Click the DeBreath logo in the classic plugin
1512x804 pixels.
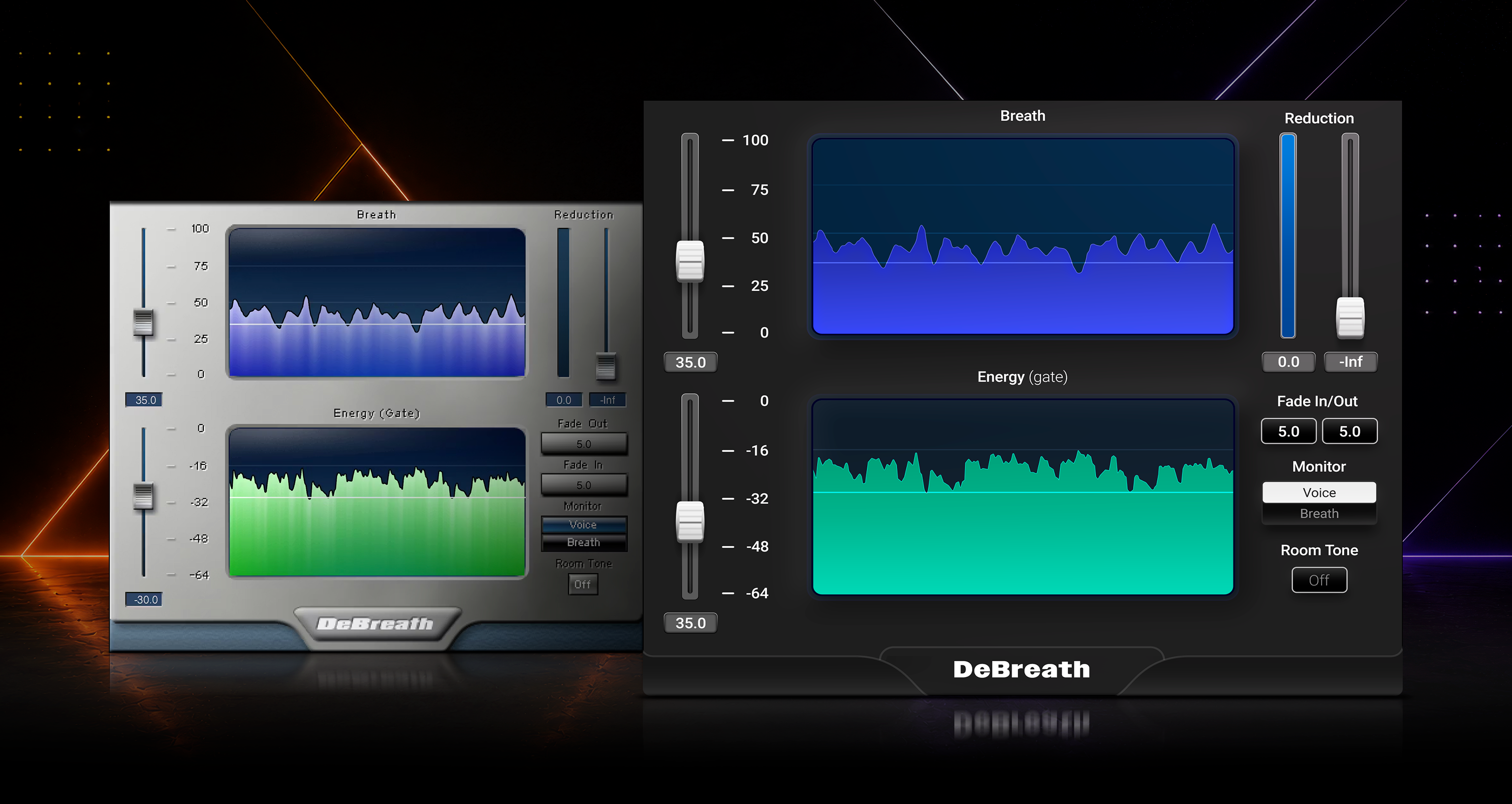click(x=375, y=623)
